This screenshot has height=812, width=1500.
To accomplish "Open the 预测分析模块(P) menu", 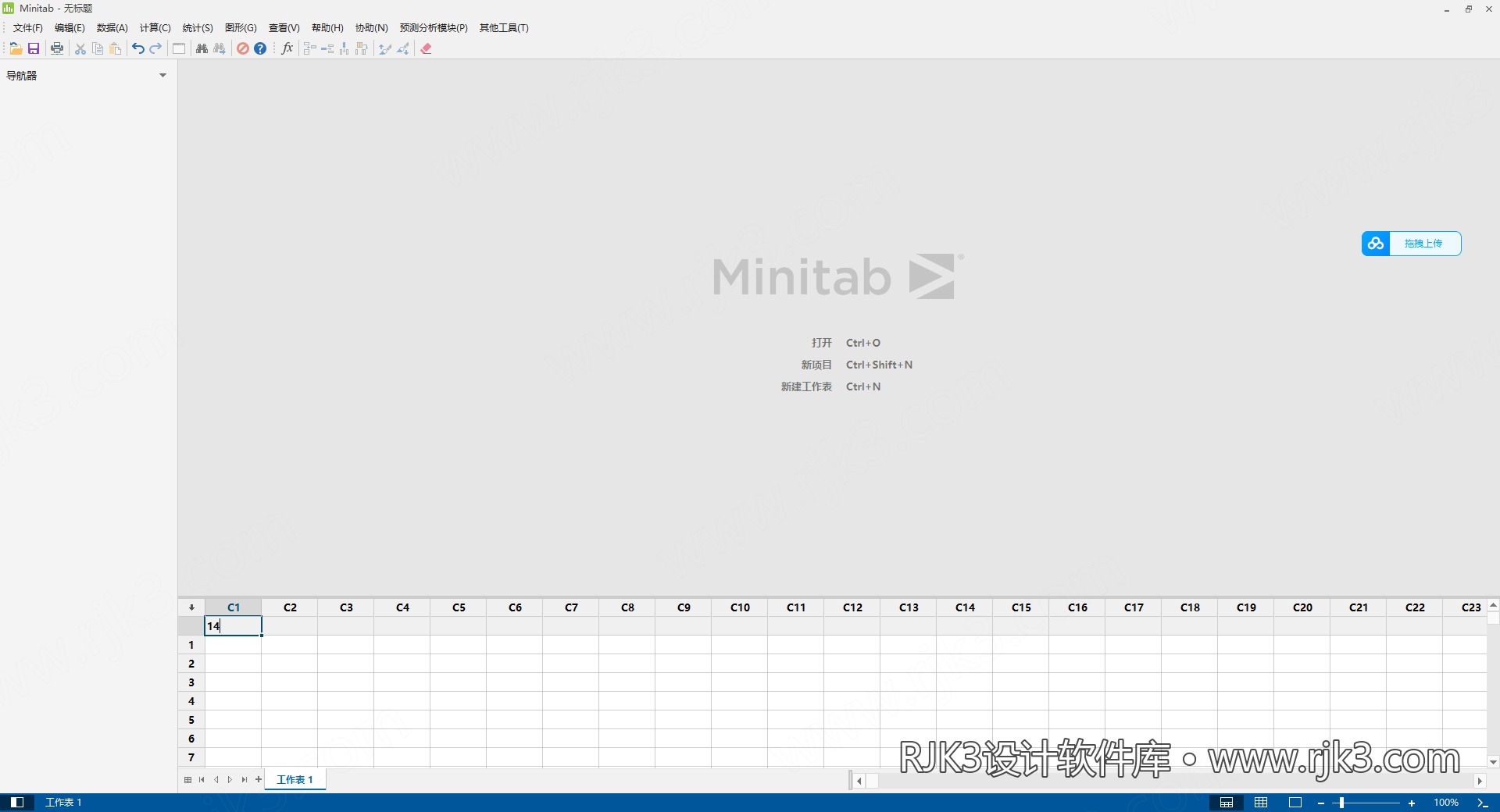I will [434, 28].
